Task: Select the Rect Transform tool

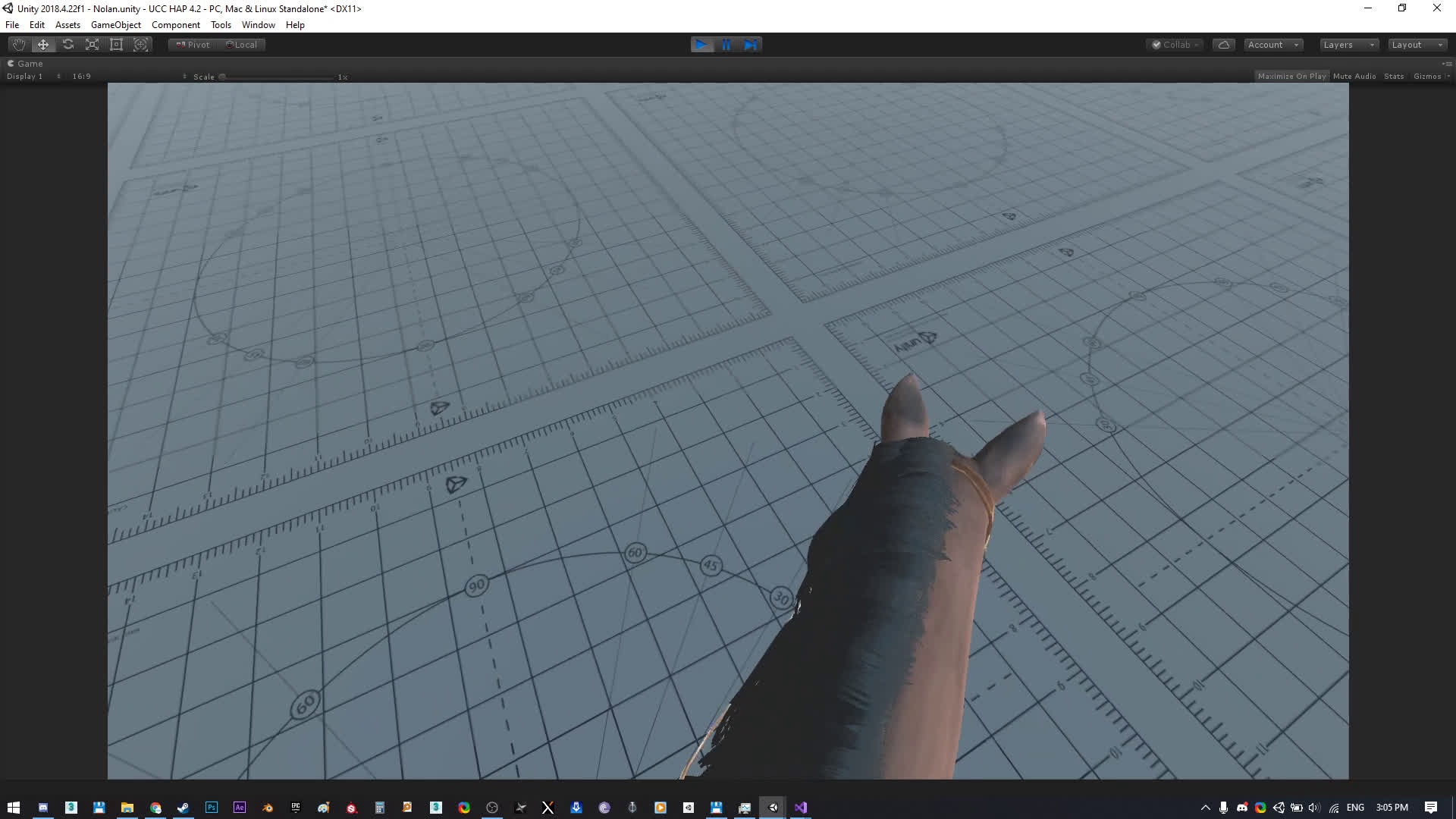Action: click(x=117, y=45)
